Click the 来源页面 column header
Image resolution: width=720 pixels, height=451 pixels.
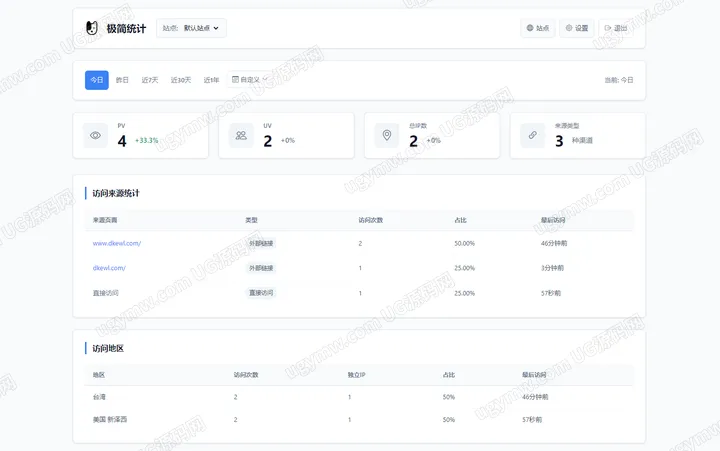click(x=105, y=220)
